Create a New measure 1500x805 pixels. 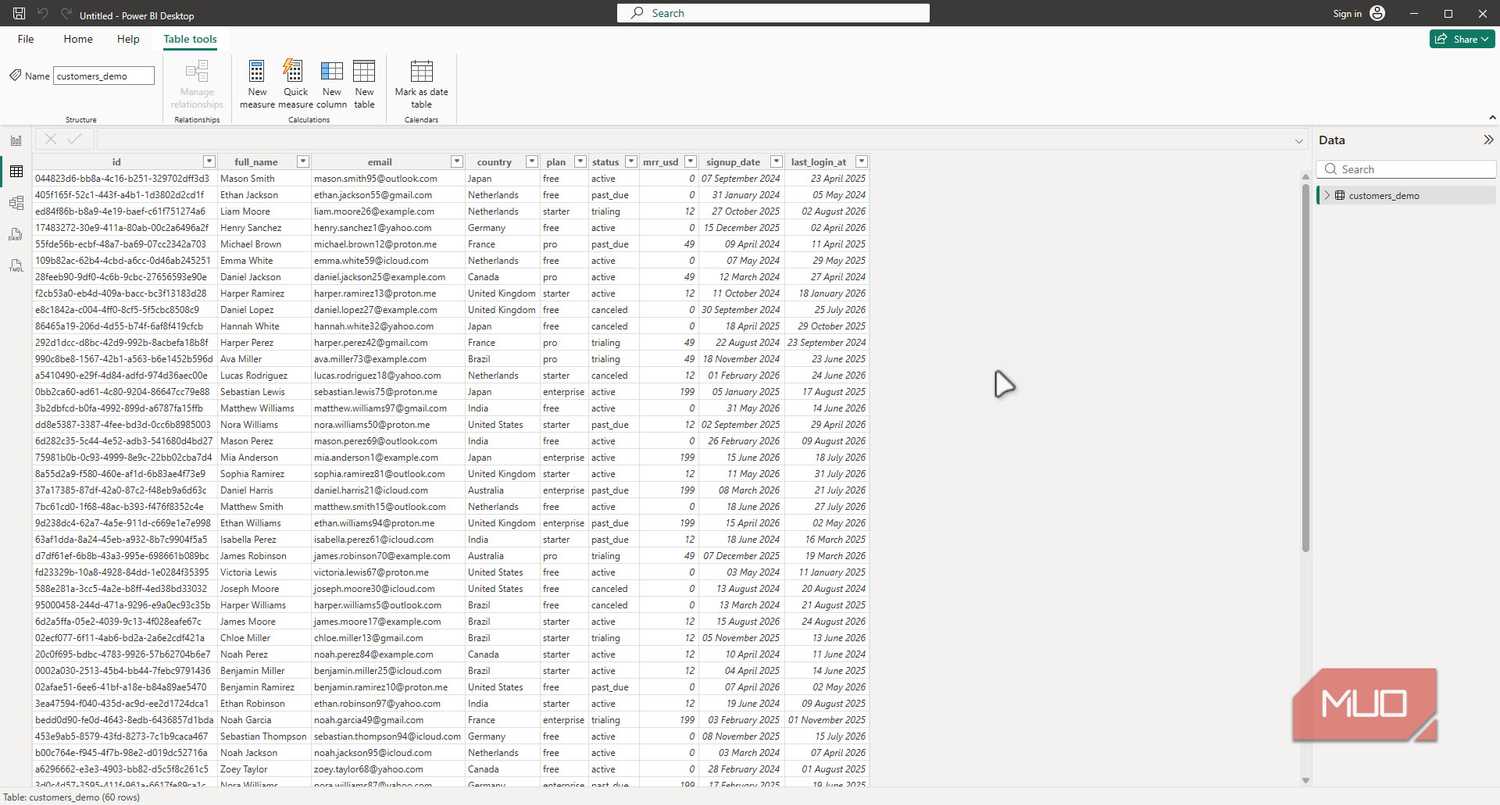tap(257, 84)
